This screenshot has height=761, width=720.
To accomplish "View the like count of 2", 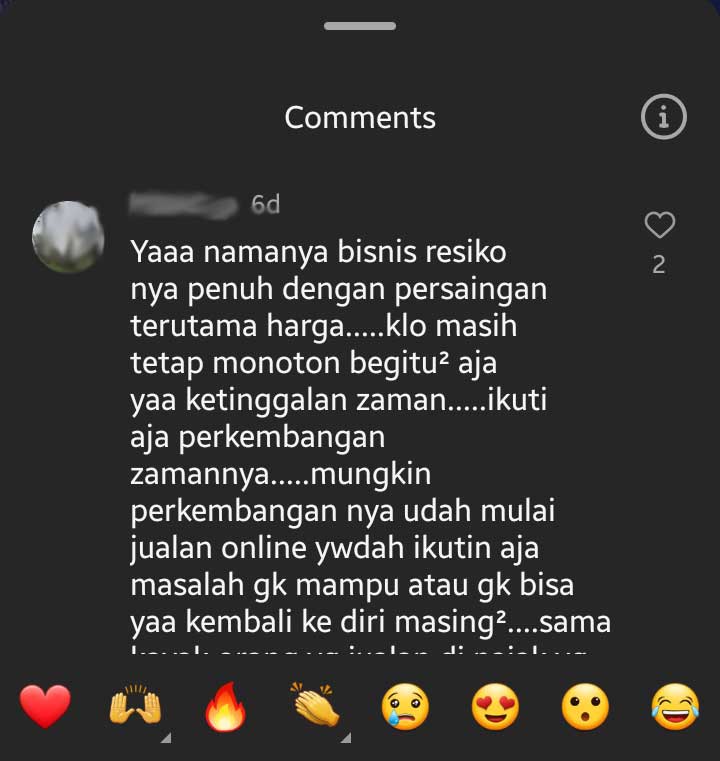I will point(659,265).
